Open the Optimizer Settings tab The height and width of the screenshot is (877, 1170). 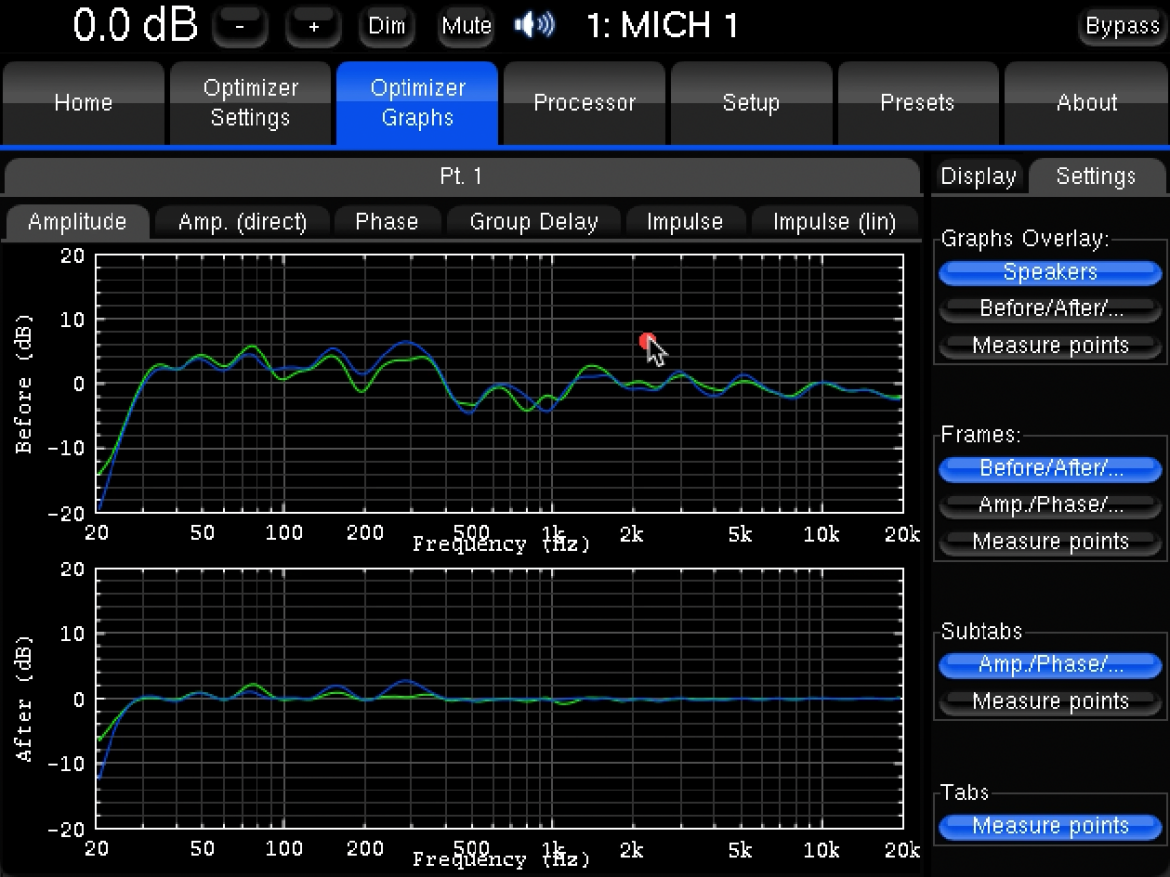point(251,103)
